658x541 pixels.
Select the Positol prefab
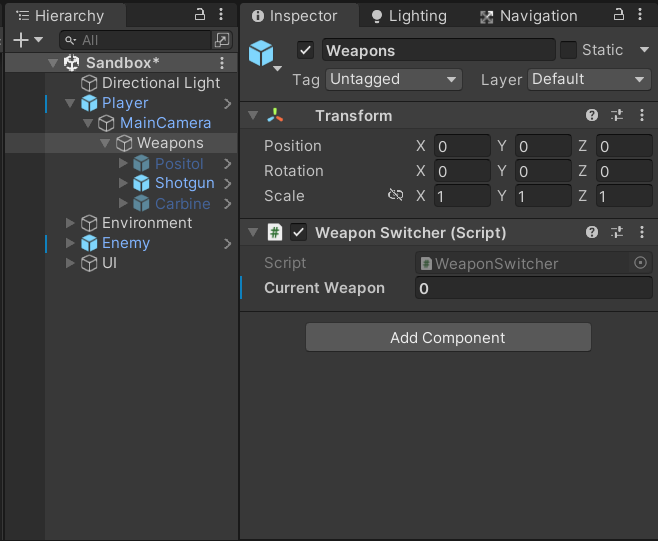click(x=179, y=164)
